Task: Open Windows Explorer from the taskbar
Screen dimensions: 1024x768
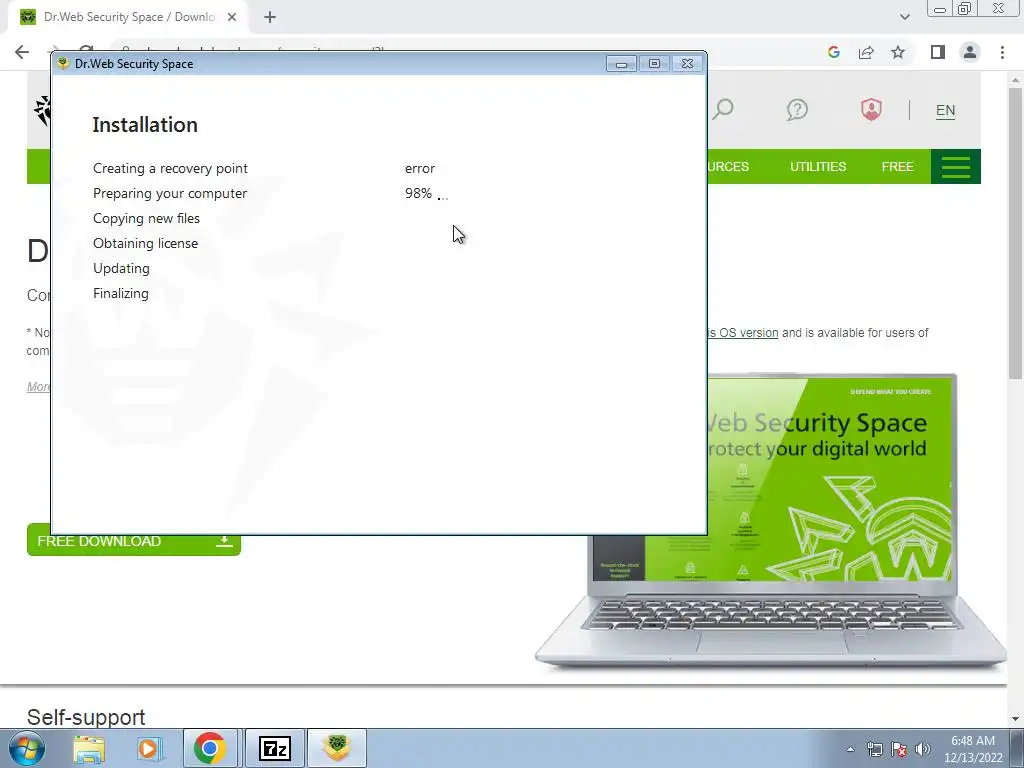Action: tap(88, 748)
